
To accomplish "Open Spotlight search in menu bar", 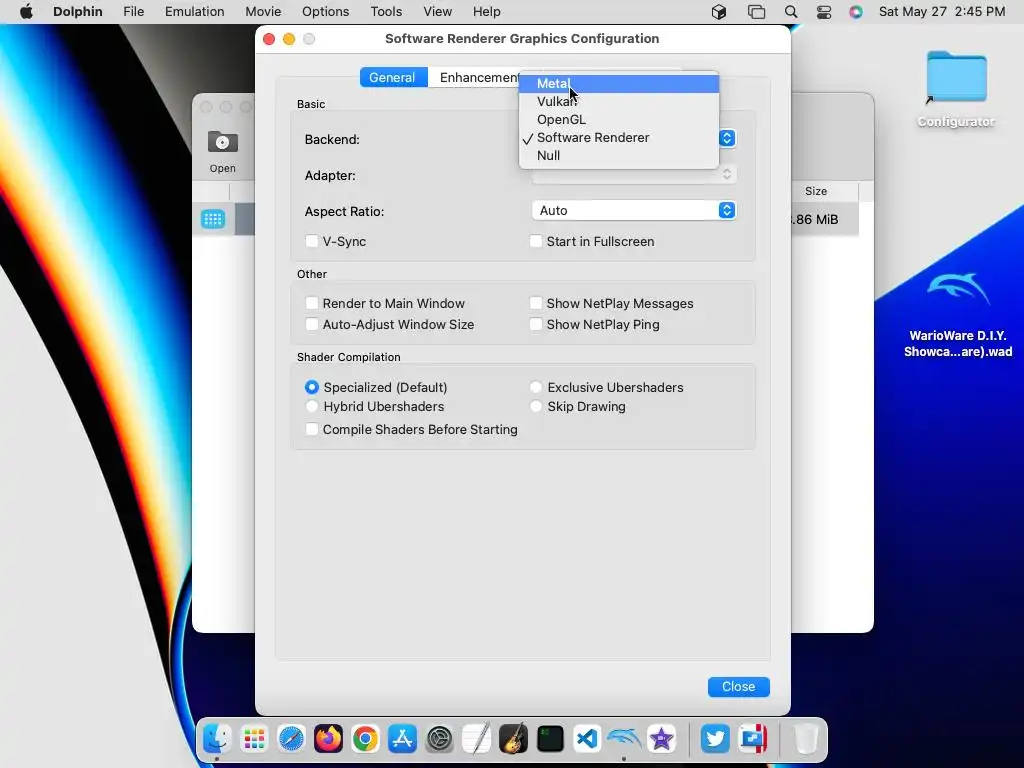I will coord(791,12).
